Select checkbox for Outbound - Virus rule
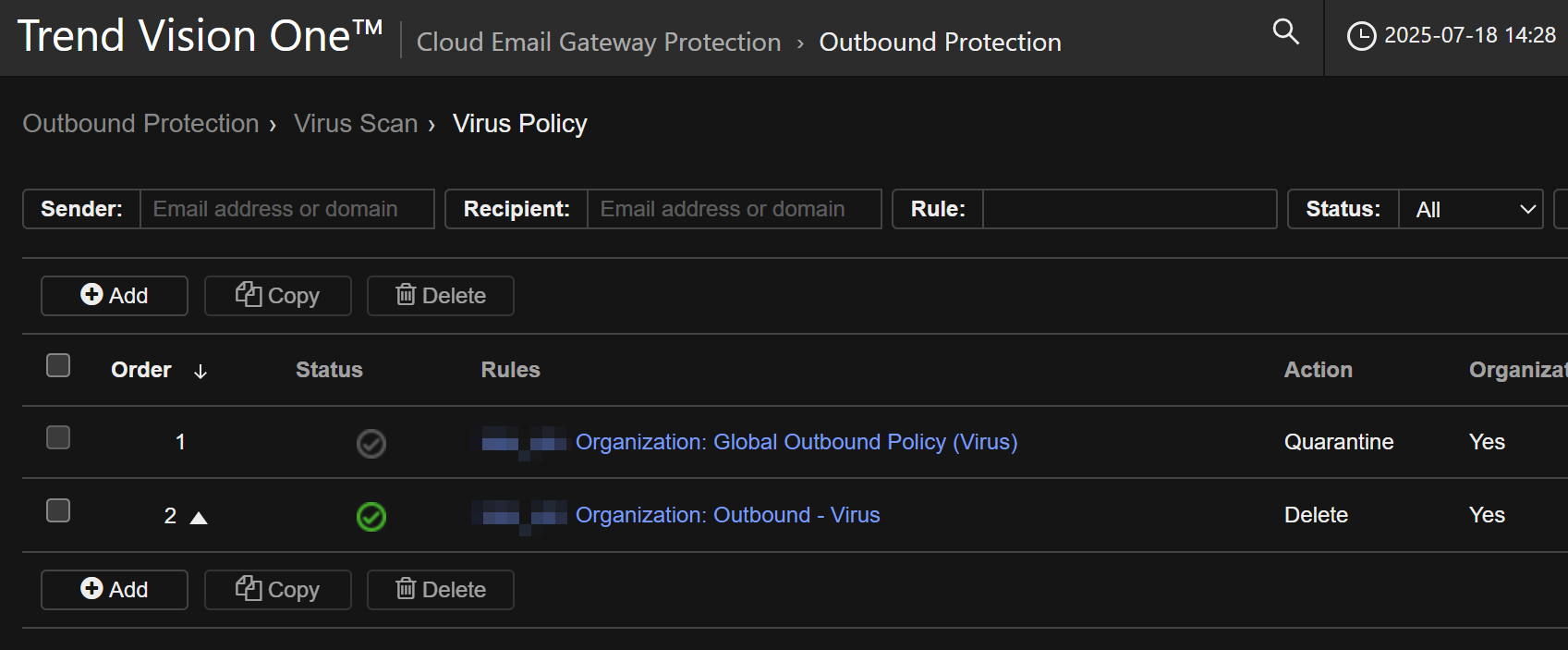 tap(58, 510)
